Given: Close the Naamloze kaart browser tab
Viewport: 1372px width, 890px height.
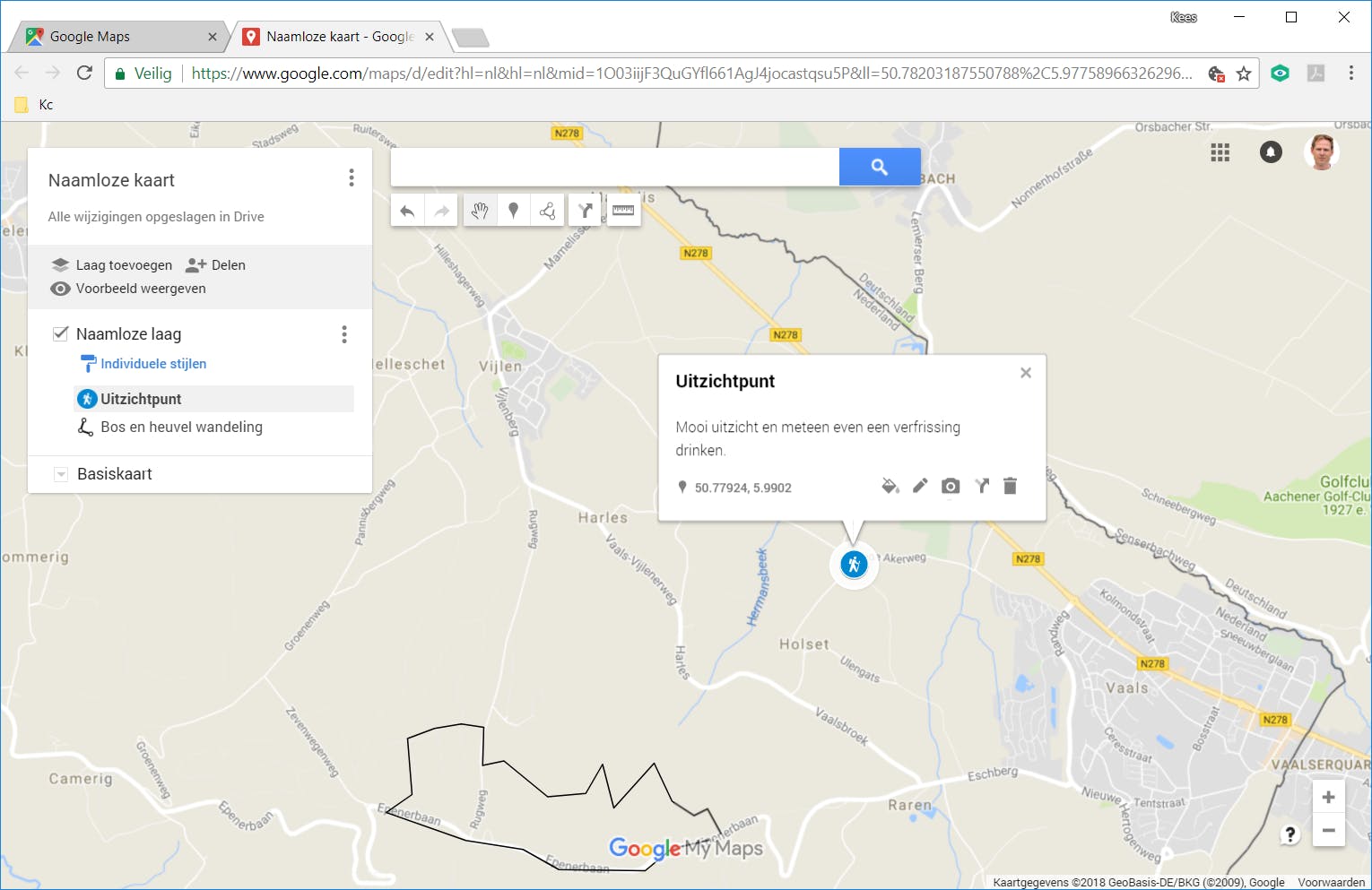Looking at the screenshot, I should (x=430, y=37).
